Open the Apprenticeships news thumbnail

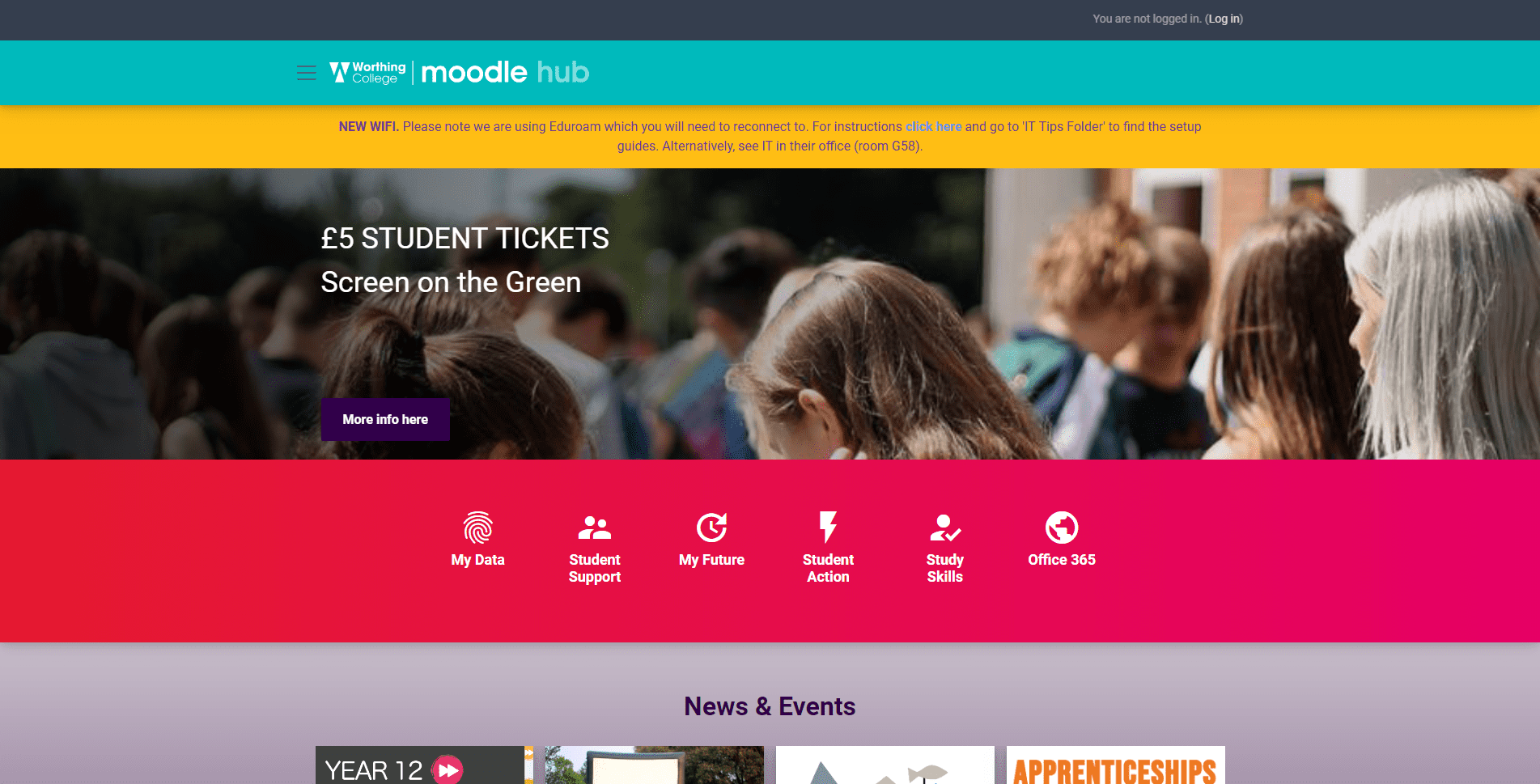pyautogui.click(x=1116, y=765)
